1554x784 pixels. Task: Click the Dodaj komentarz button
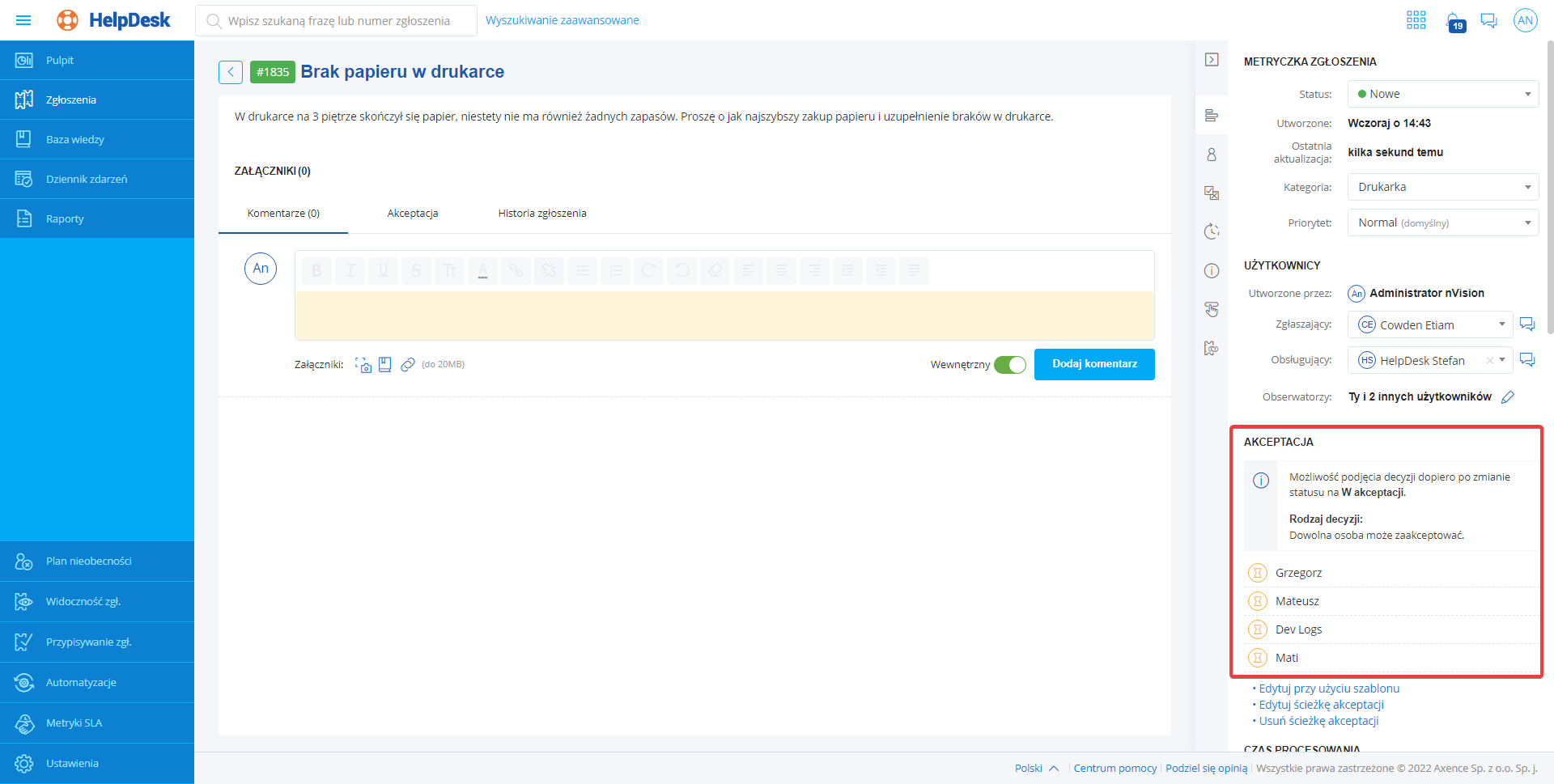(x=1093, y=364)
